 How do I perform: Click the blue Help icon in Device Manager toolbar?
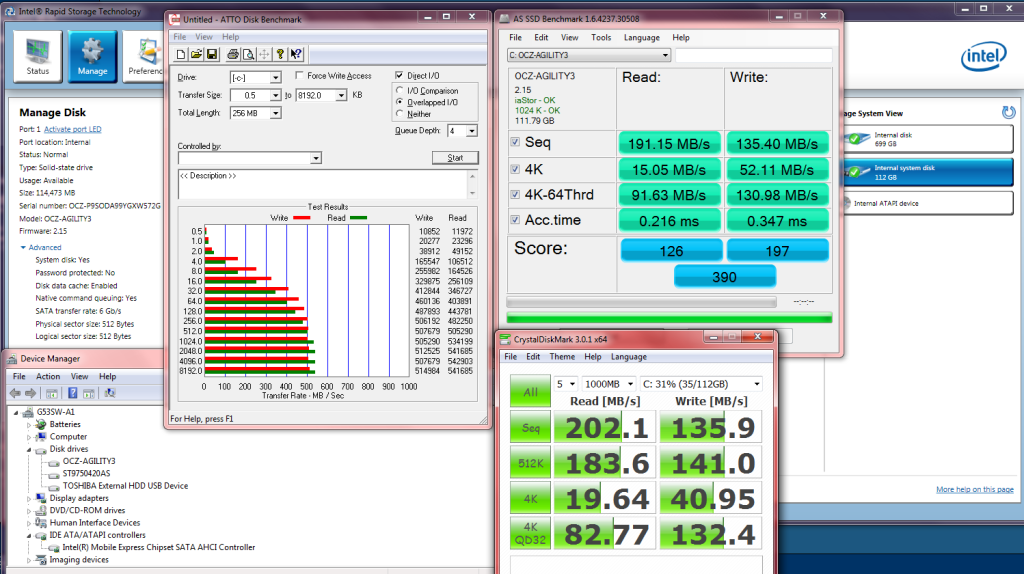pyautogui.click(x=72, y=393)
